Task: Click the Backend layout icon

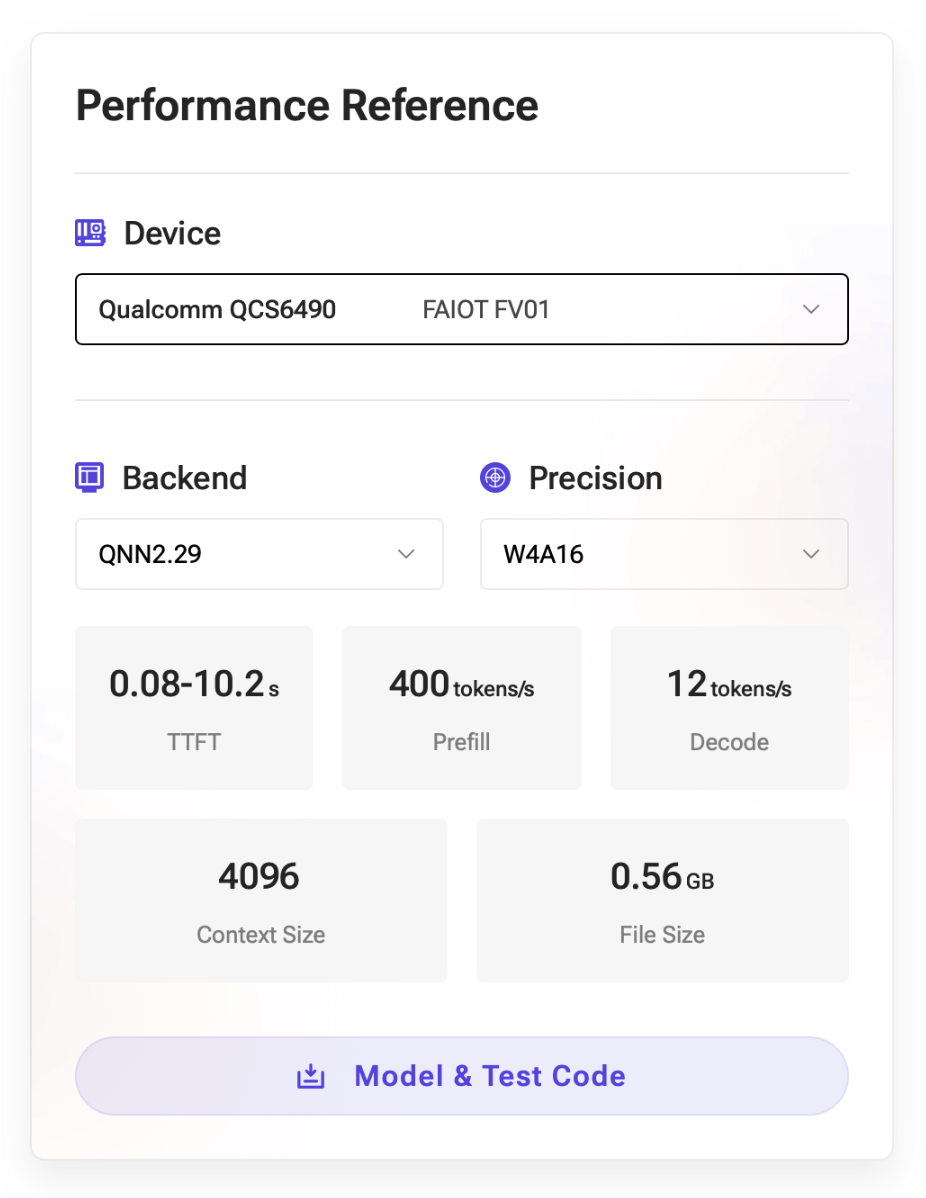Action: tap(90, 477)
